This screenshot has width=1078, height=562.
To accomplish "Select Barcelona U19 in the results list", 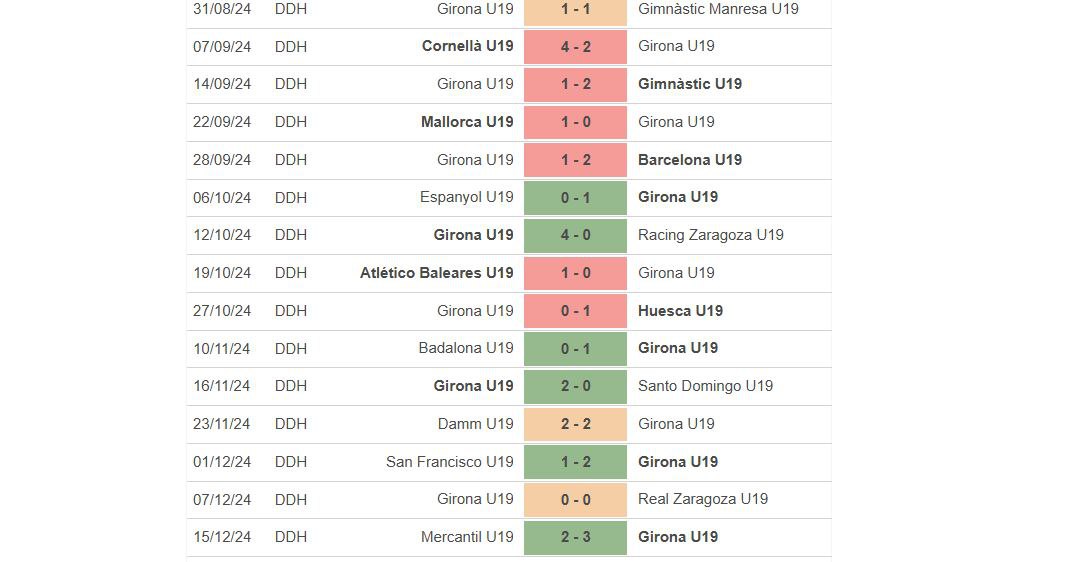I will point(690,160).
